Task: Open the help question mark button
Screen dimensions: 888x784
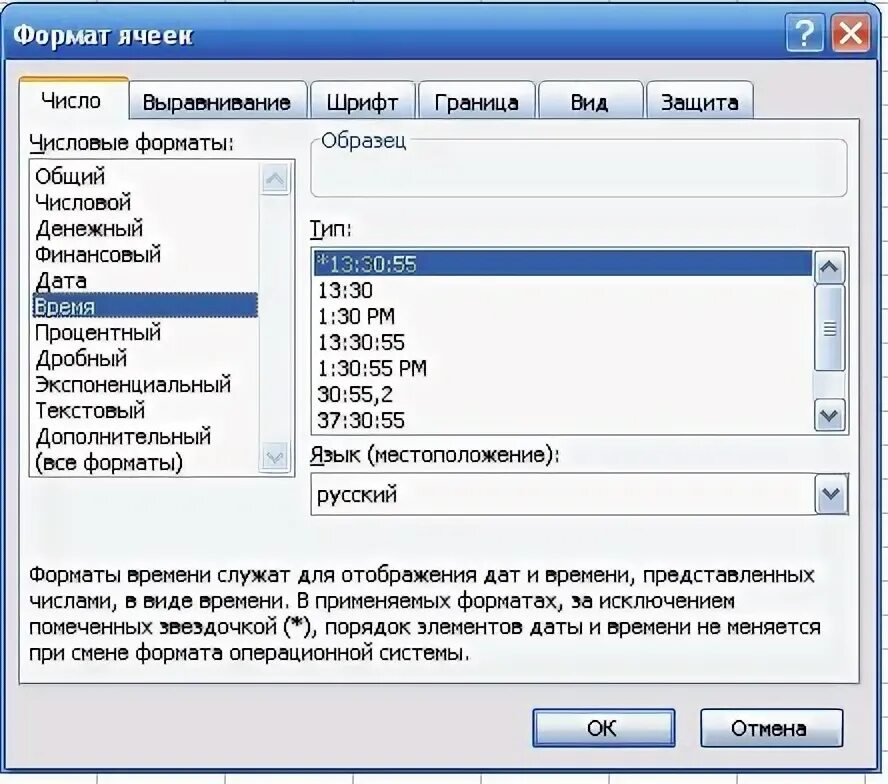Action: click(805, 34)
